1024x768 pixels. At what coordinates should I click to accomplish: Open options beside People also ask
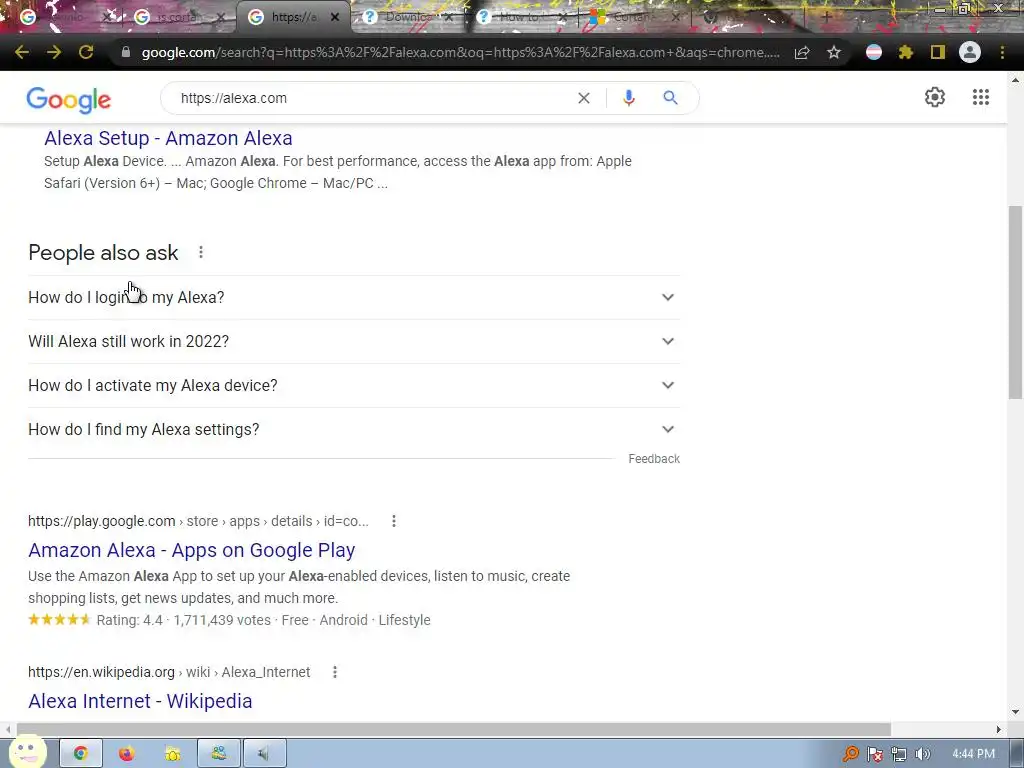coord(201,252)
